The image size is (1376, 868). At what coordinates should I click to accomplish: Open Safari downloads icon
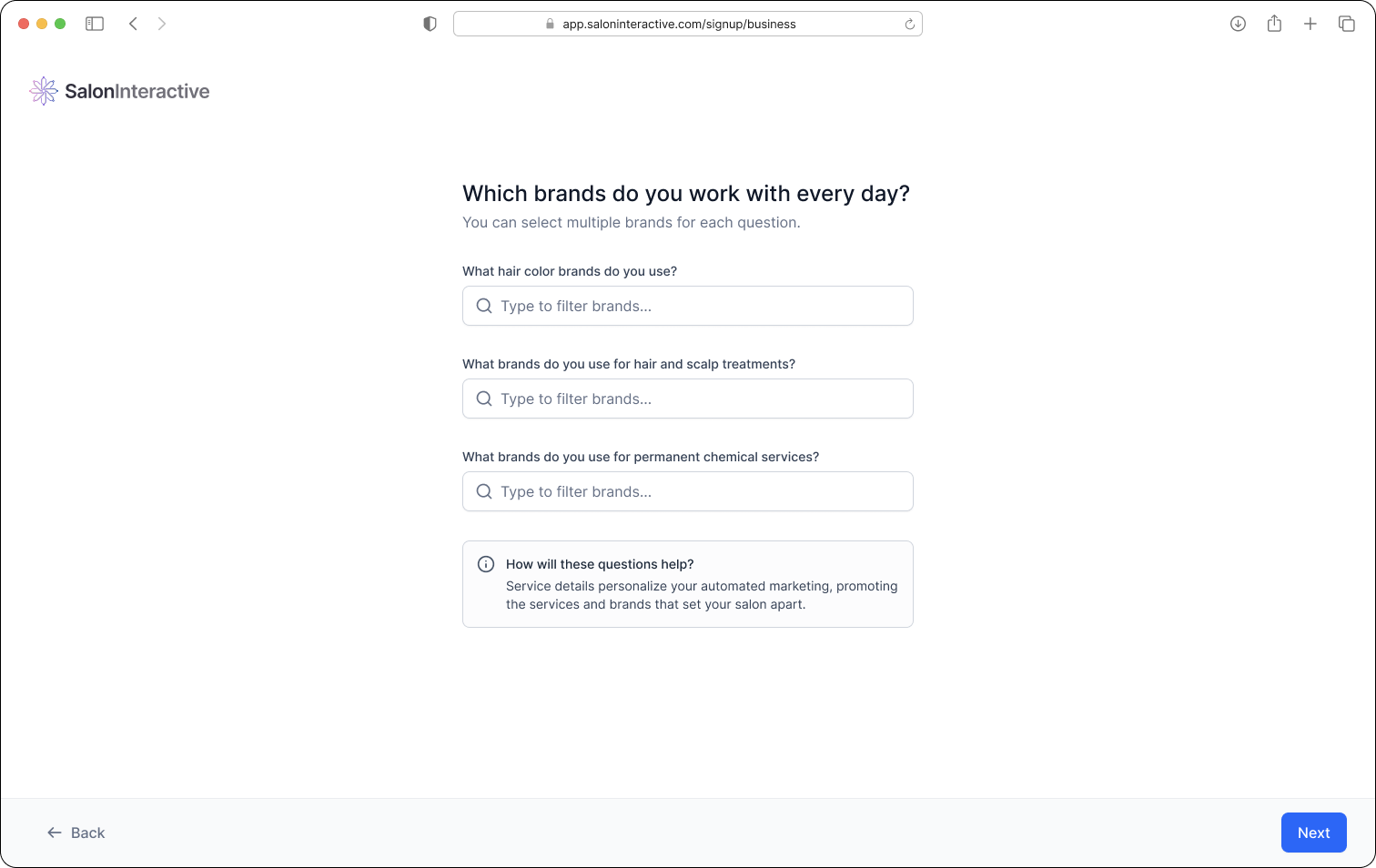click(1238, 24)
